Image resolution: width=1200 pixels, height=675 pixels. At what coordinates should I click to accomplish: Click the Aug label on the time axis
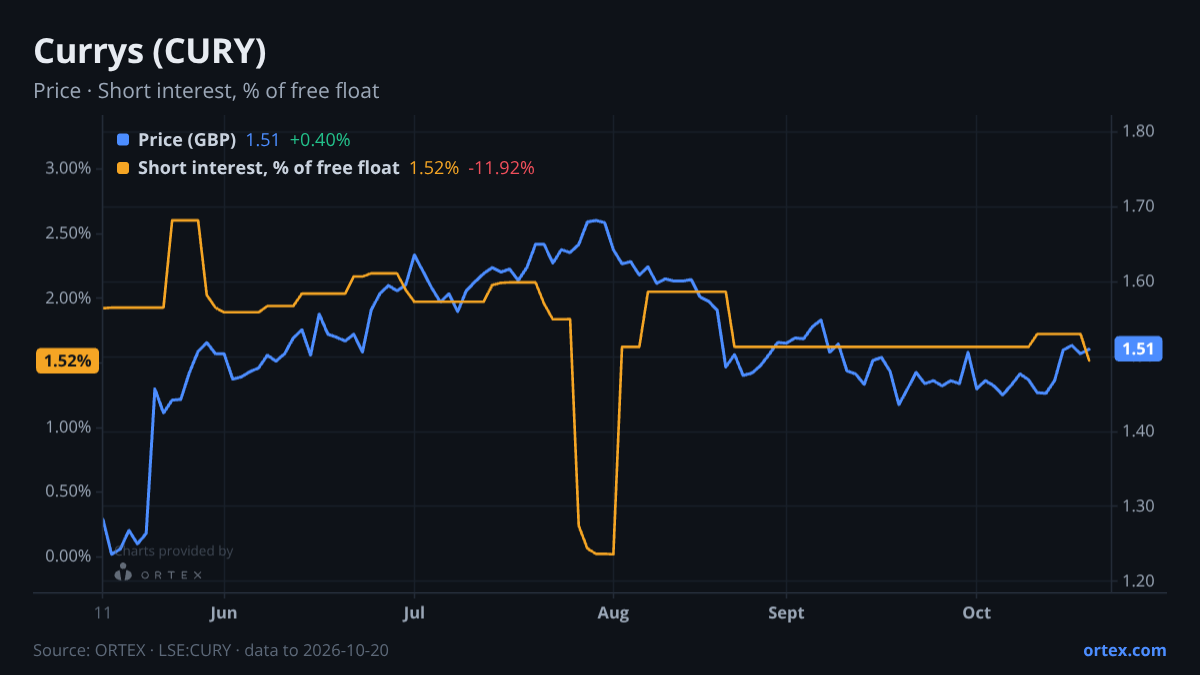613,612
